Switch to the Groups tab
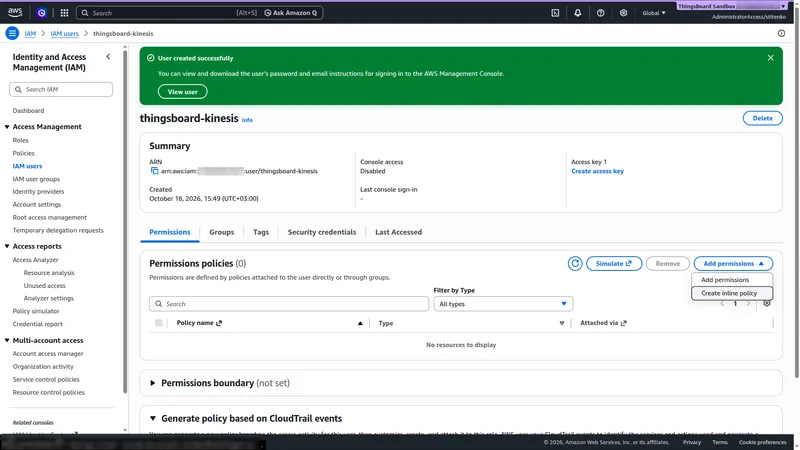The image size is (800, 450). 221,232
